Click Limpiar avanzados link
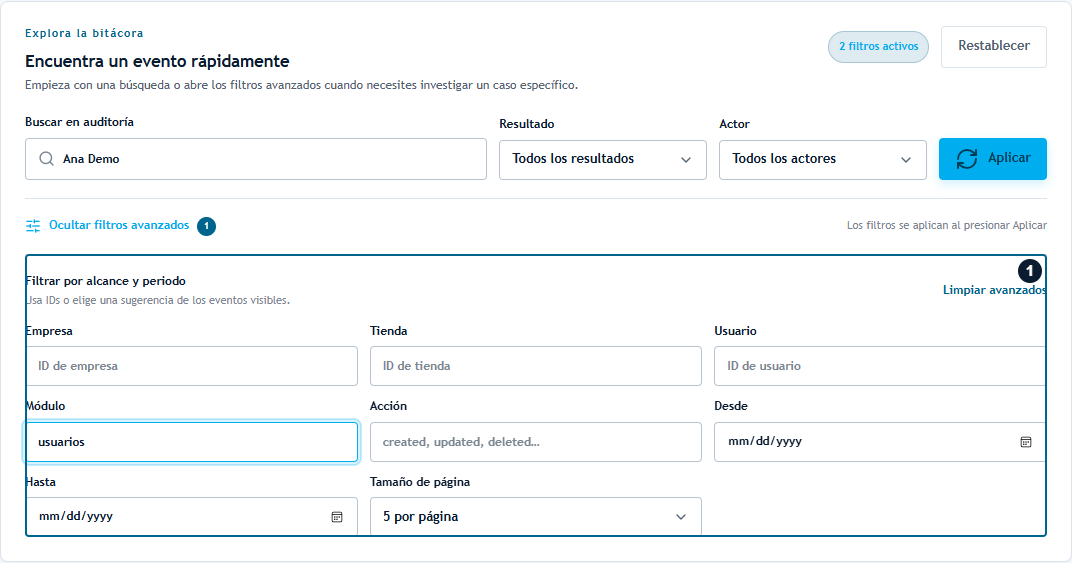The width and height of the screenshot is (1072, 563). click(994, 290)
